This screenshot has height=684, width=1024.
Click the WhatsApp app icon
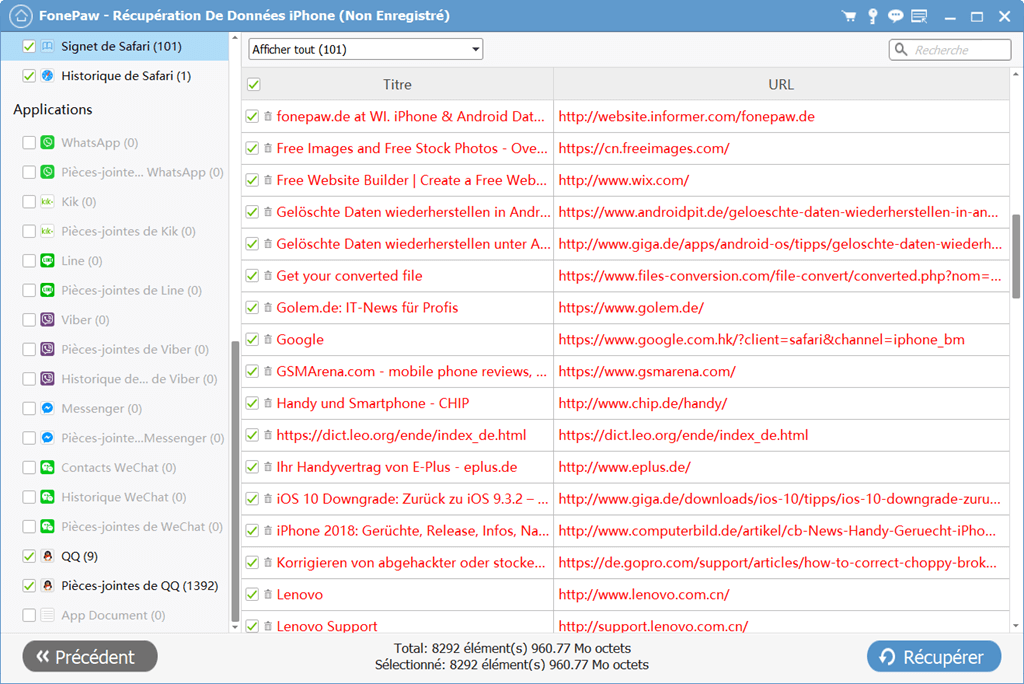pyautogui.click(x=48, y=142)
